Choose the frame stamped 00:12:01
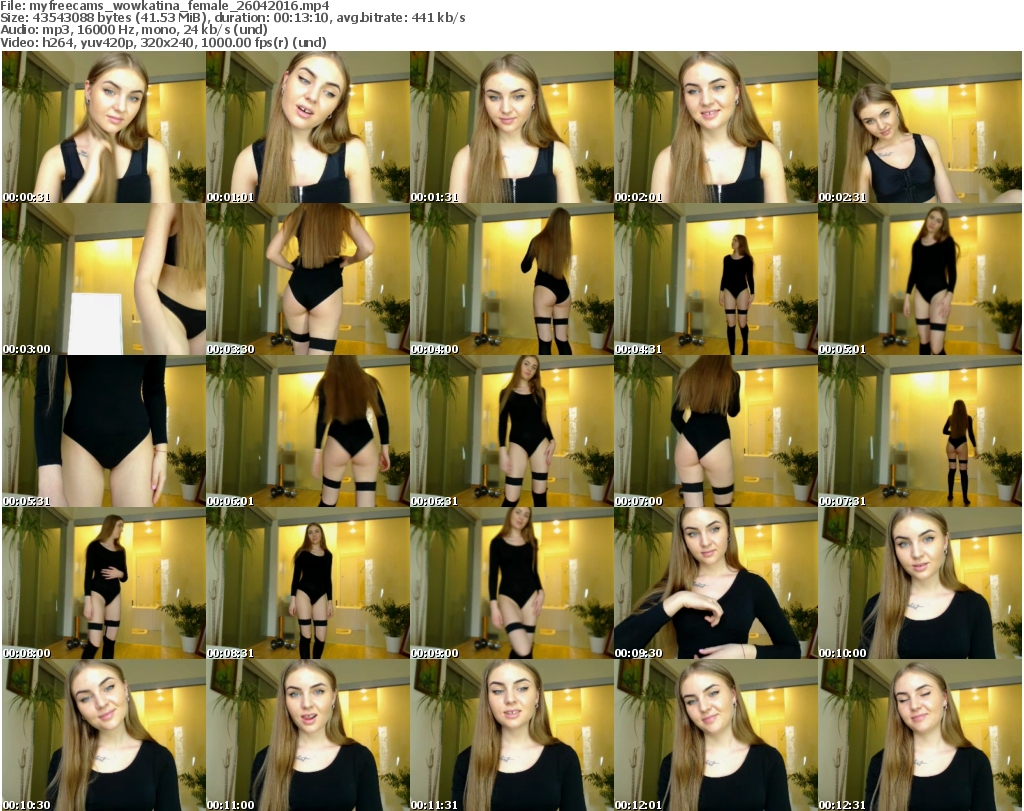Image resolution: width=1024 pixels, height=811 pixels. click(715, 735)
